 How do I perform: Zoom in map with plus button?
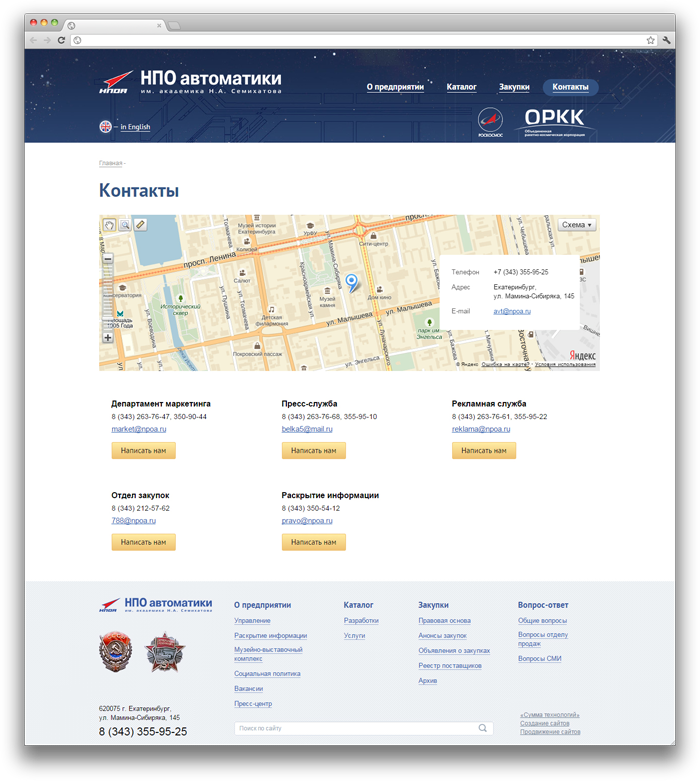tap(108, 337)
